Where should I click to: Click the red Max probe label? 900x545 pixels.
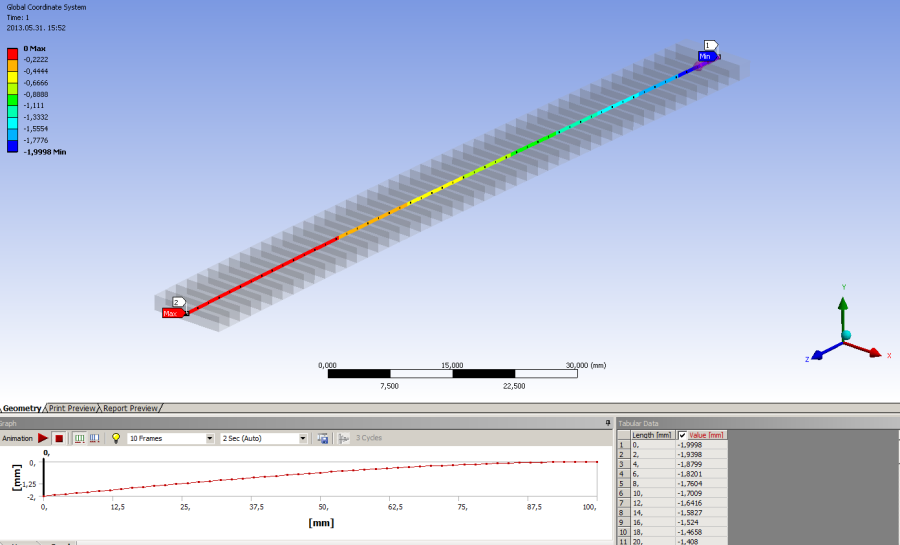pos(172,313)
